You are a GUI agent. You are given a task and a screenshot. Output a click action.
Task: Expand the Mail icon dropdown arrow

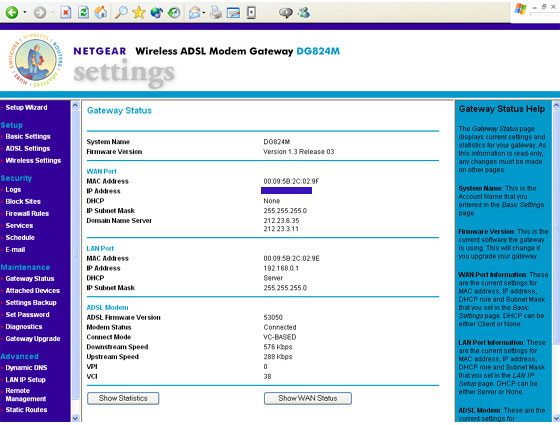click(204, 13)
